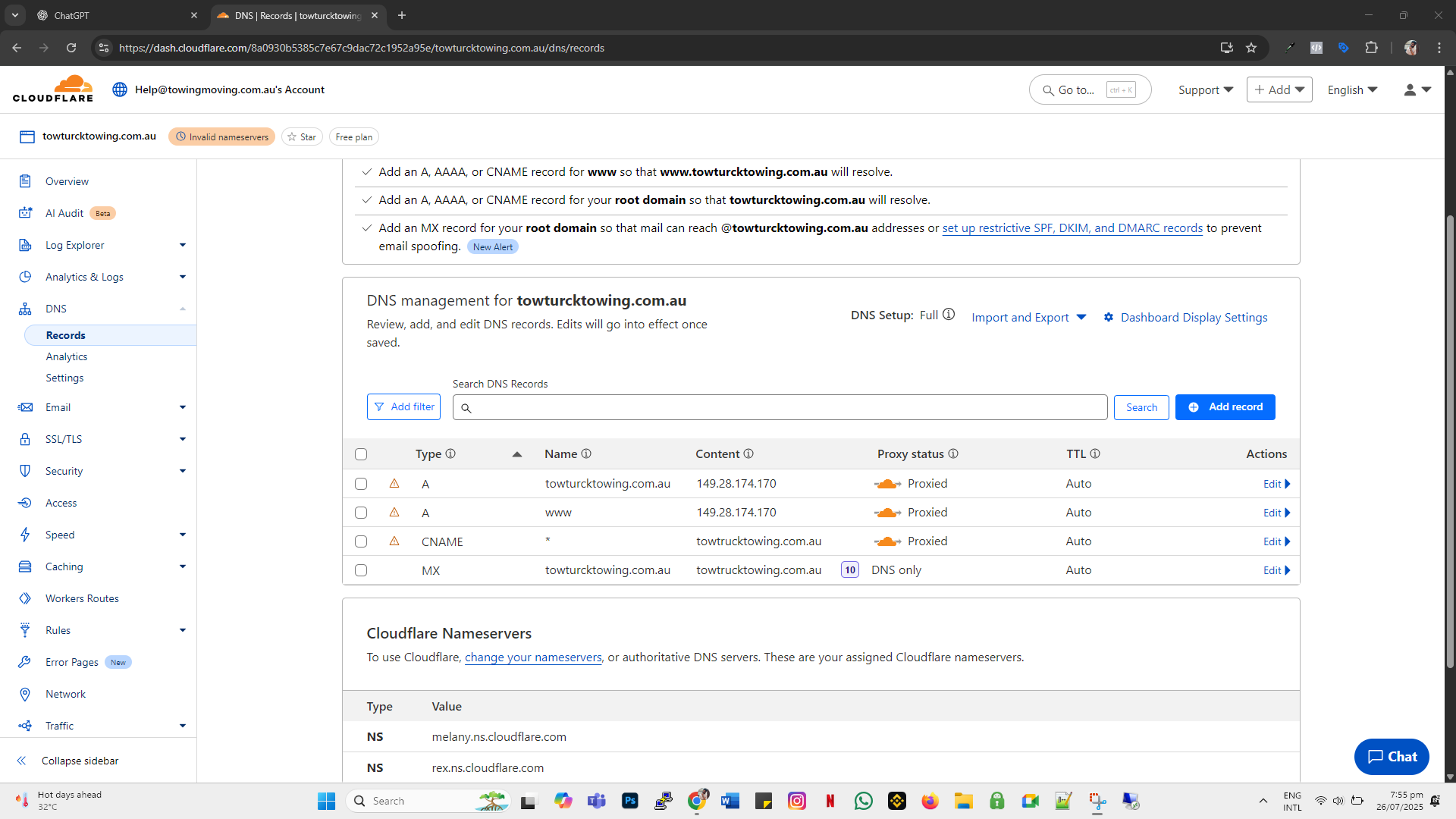Click the Search DNS Records field
The width and height of the screenshot is (1456, 819).
click(781, 407)
